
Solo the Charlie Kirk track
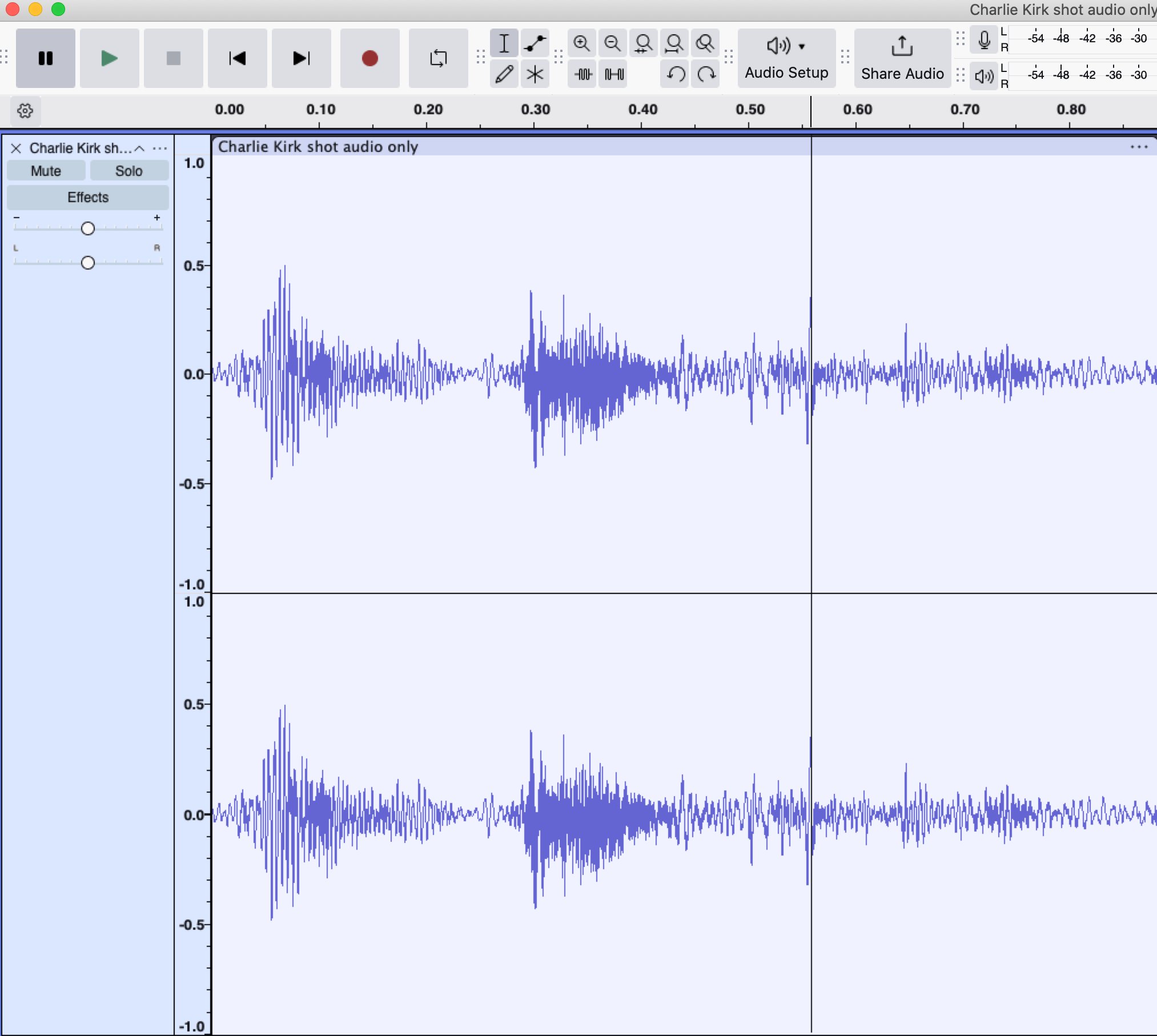(129, 171)
